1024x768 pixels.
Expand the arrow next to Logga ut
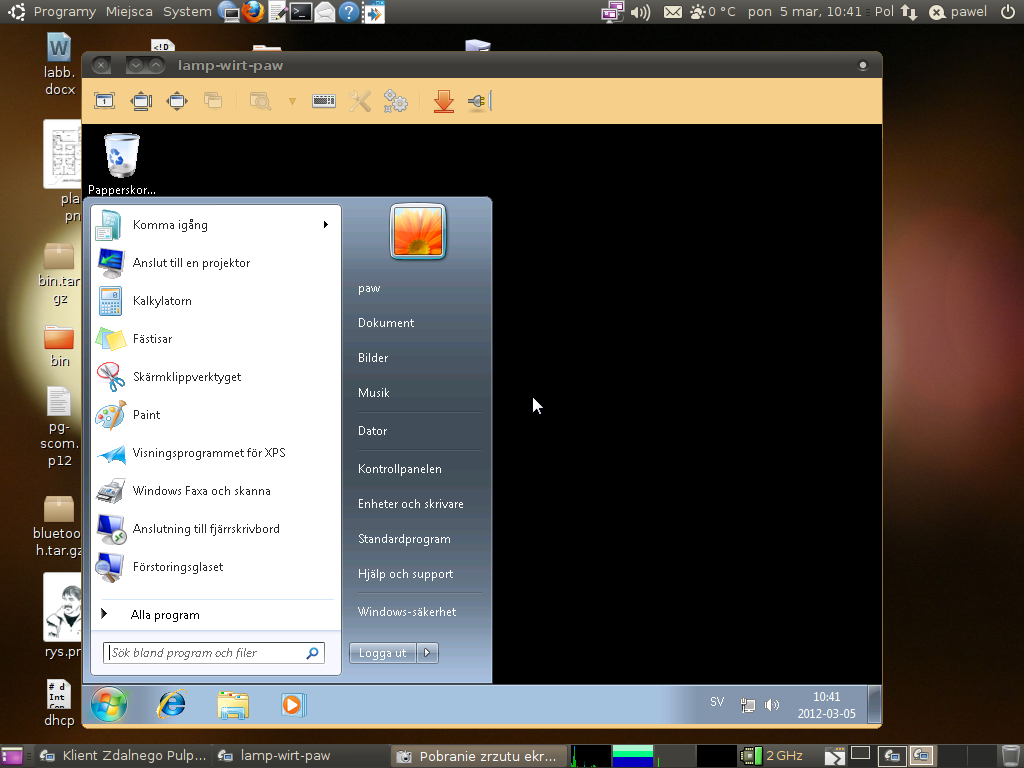coord(427,653)
